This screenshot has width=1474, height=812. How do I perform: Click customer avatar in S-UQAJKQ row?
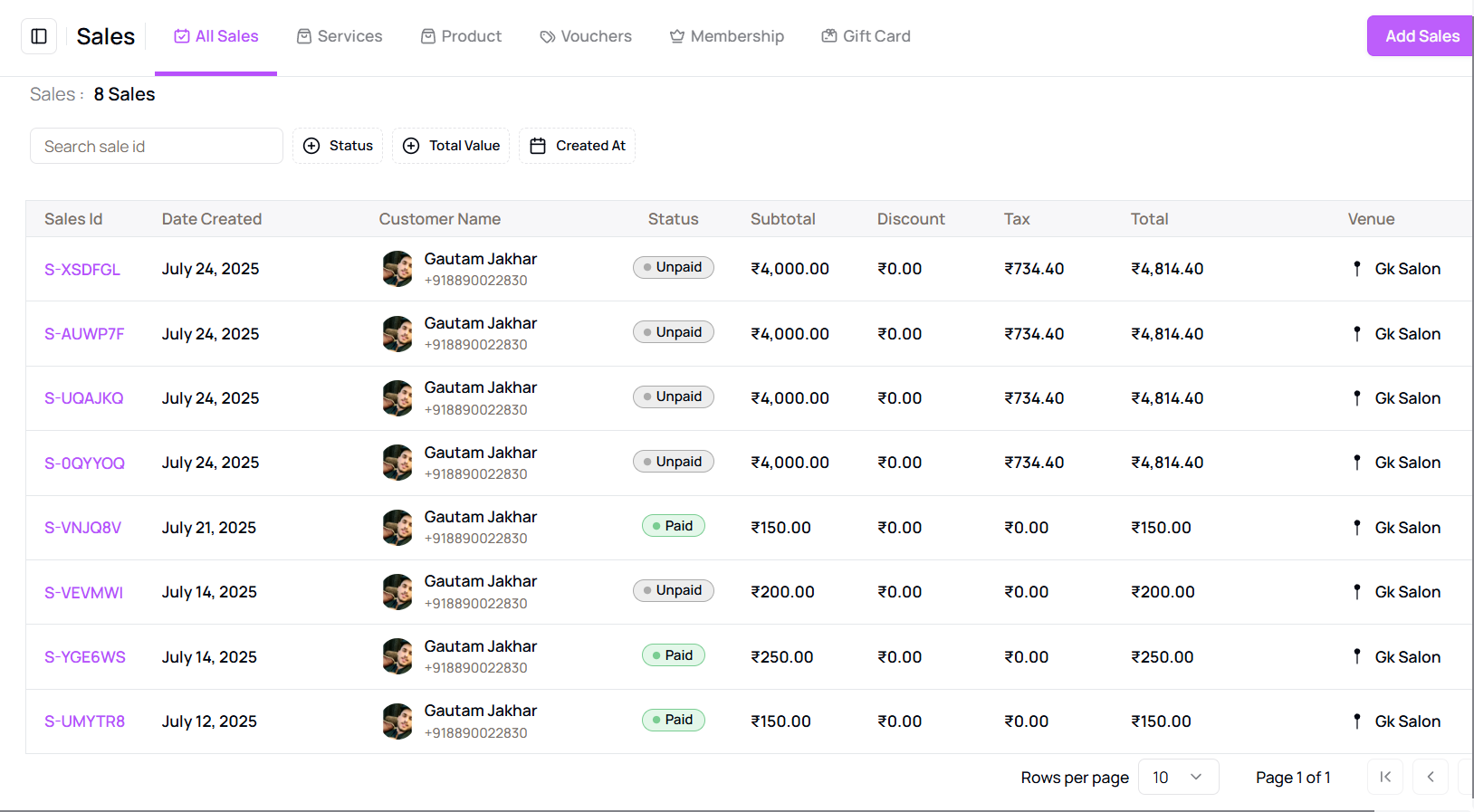397,398
